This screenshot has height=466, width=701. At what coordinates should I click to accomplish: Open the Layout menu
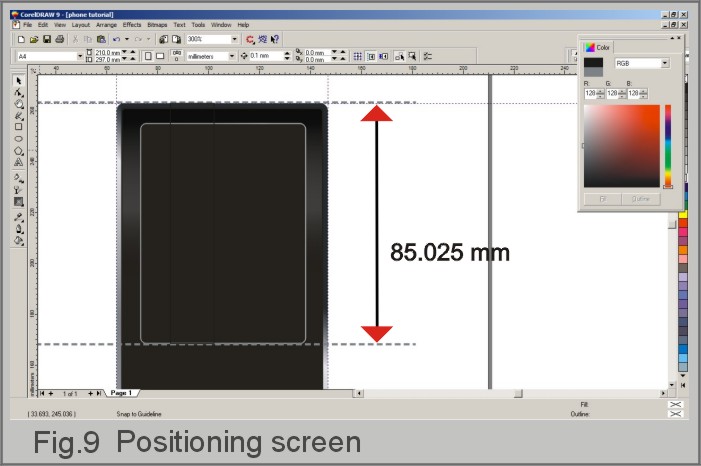point(81,25)
